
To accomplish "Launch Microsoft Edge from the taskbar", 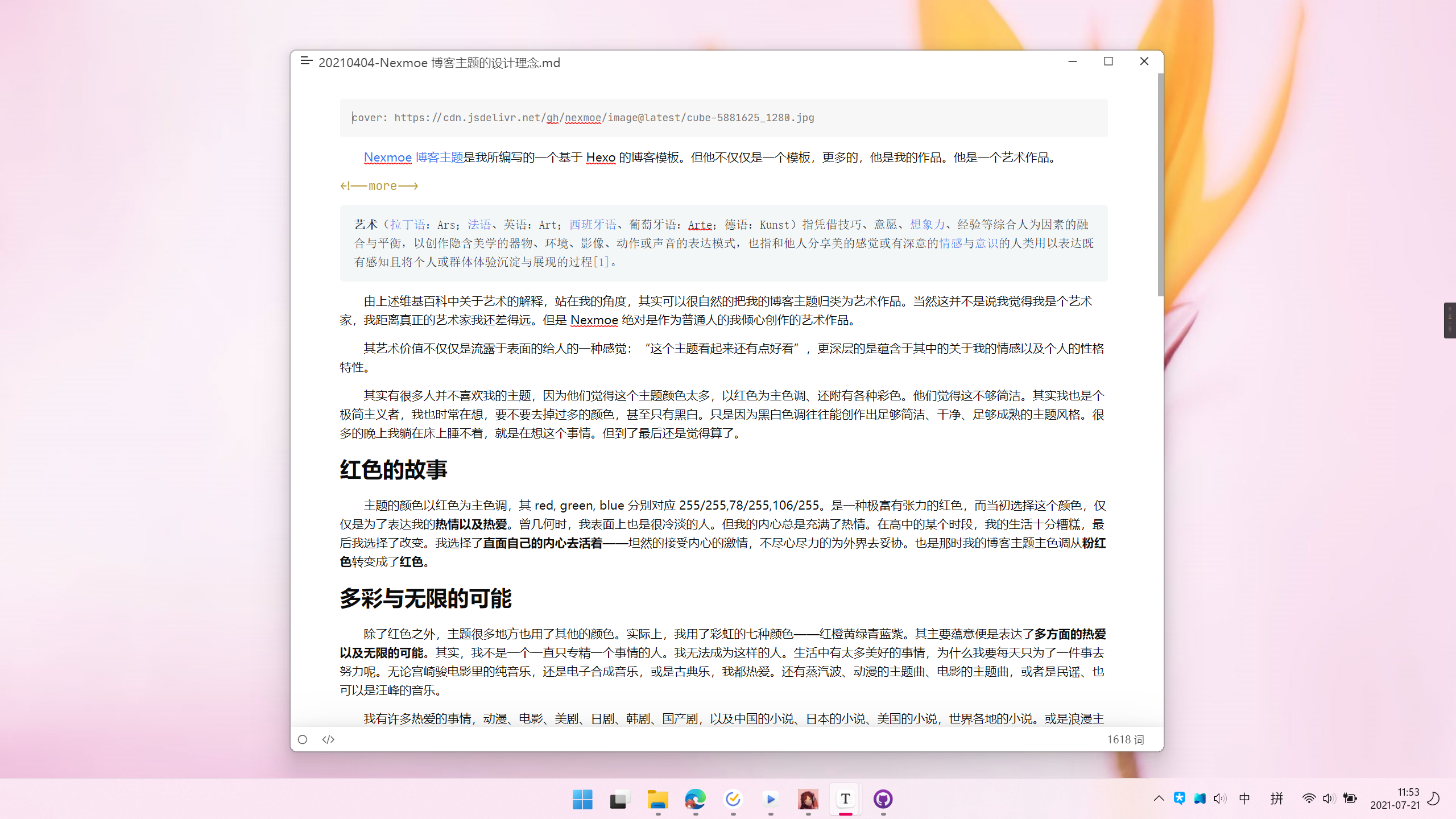I will (695, 799).
